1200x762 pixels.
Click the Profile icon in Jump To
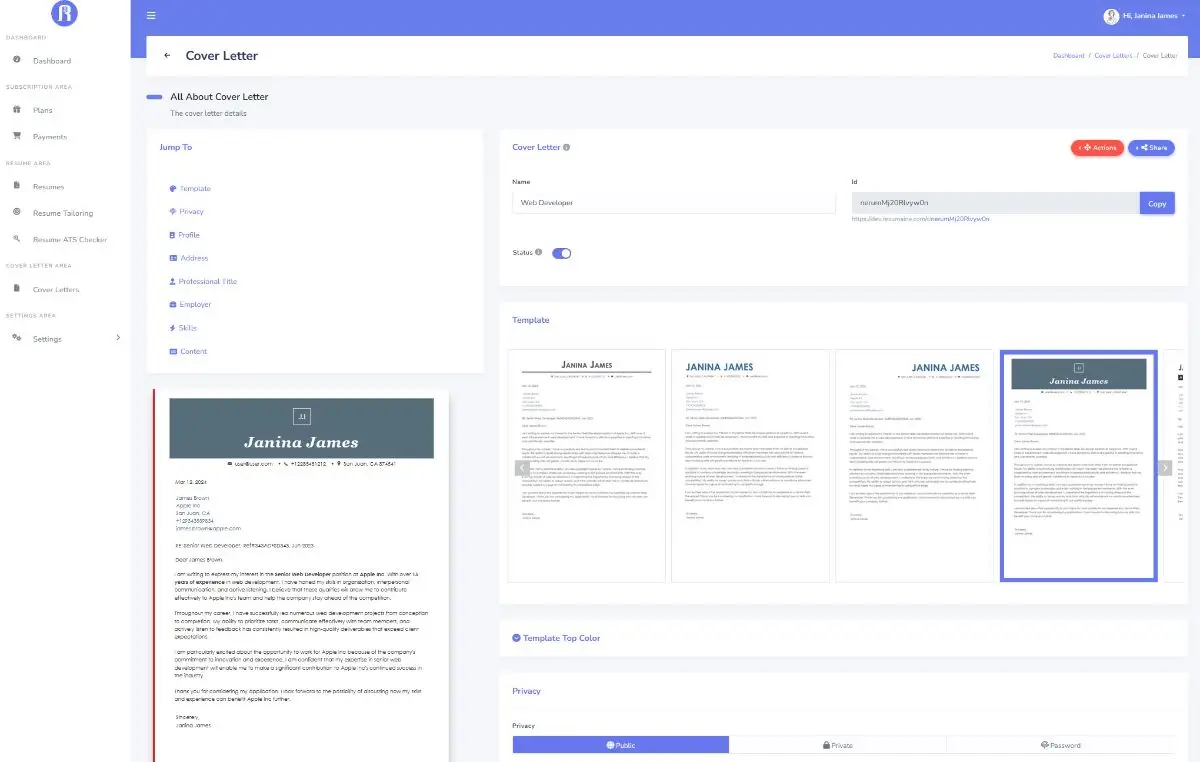click(x=171, y=235)
